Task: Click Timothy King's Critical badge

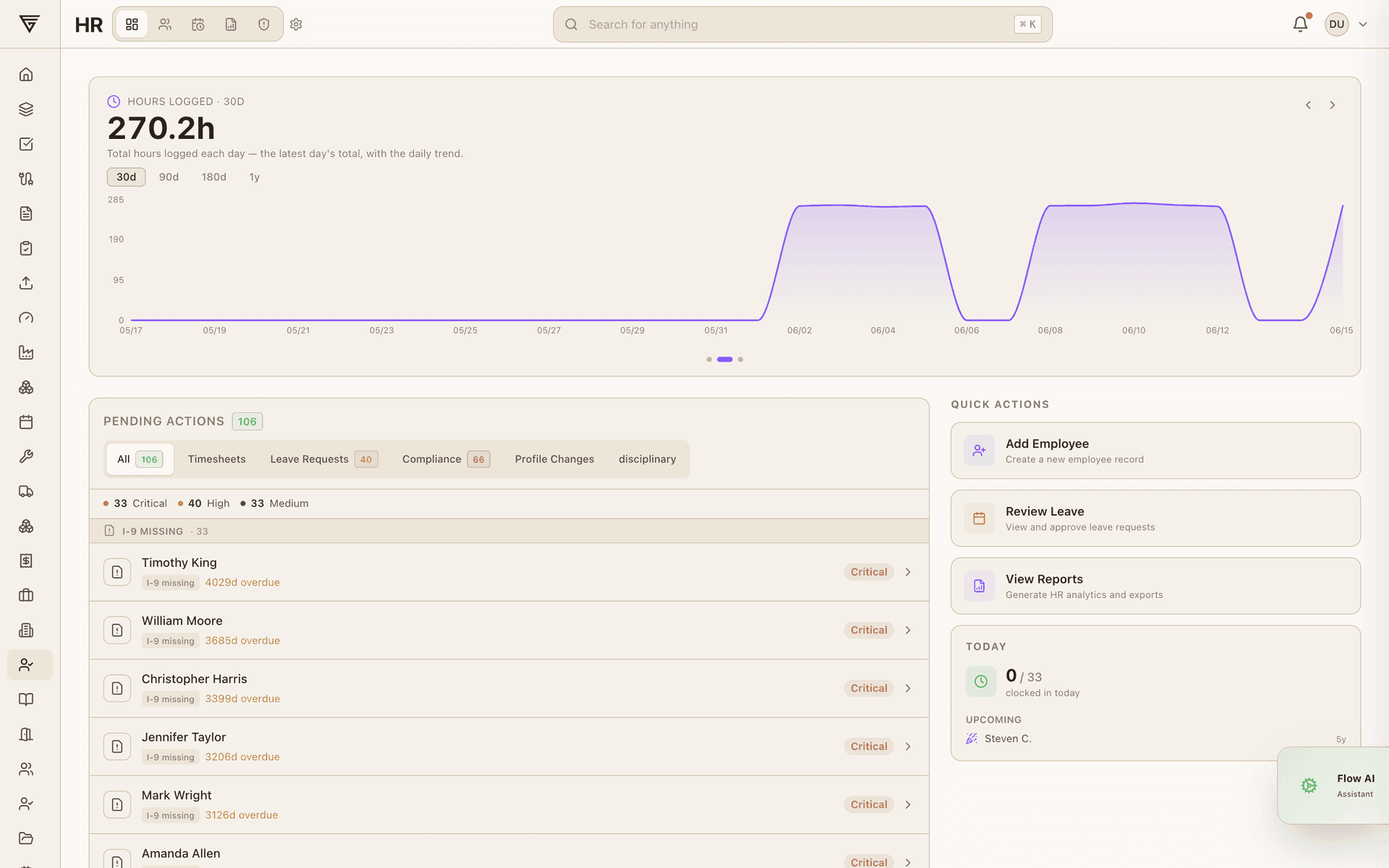Action: (869, 572)
